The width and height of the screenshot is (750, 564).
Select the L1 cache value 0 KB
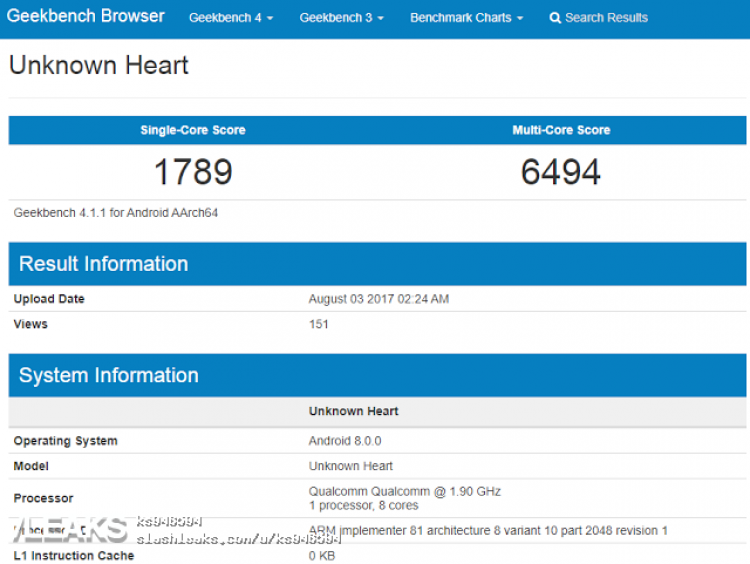(x=322, y=556)
